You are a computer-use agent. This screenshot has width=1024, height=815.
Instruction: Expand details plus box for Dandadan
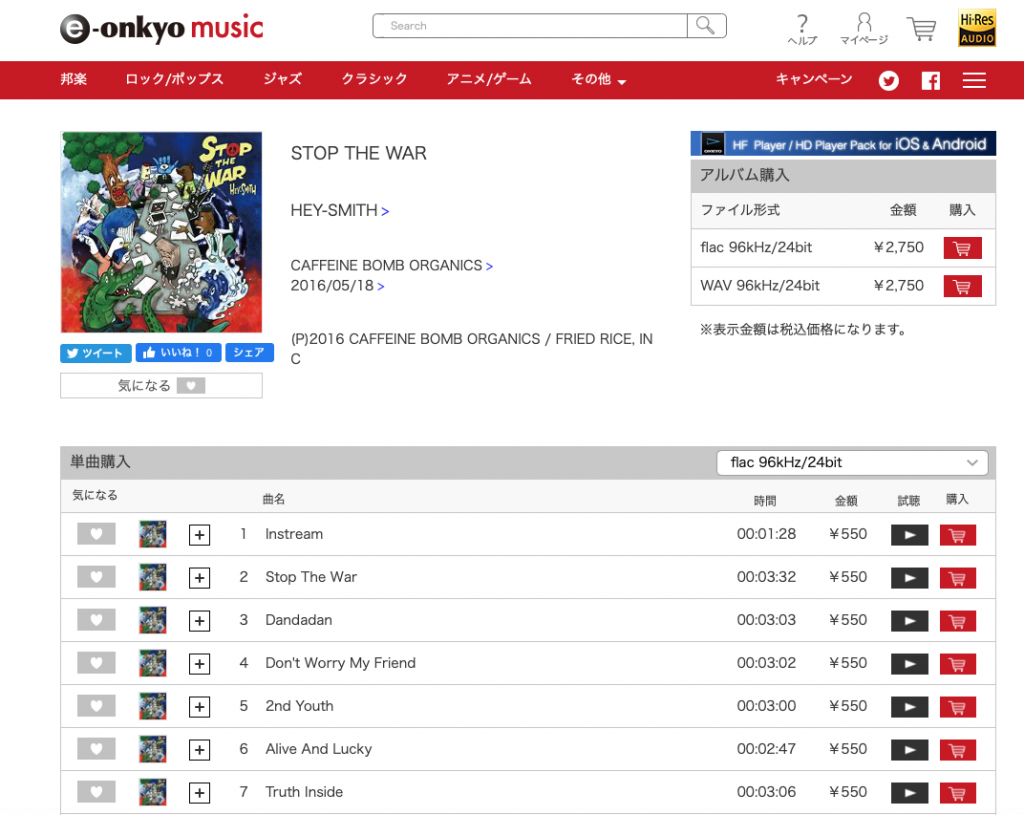point(199,621)
